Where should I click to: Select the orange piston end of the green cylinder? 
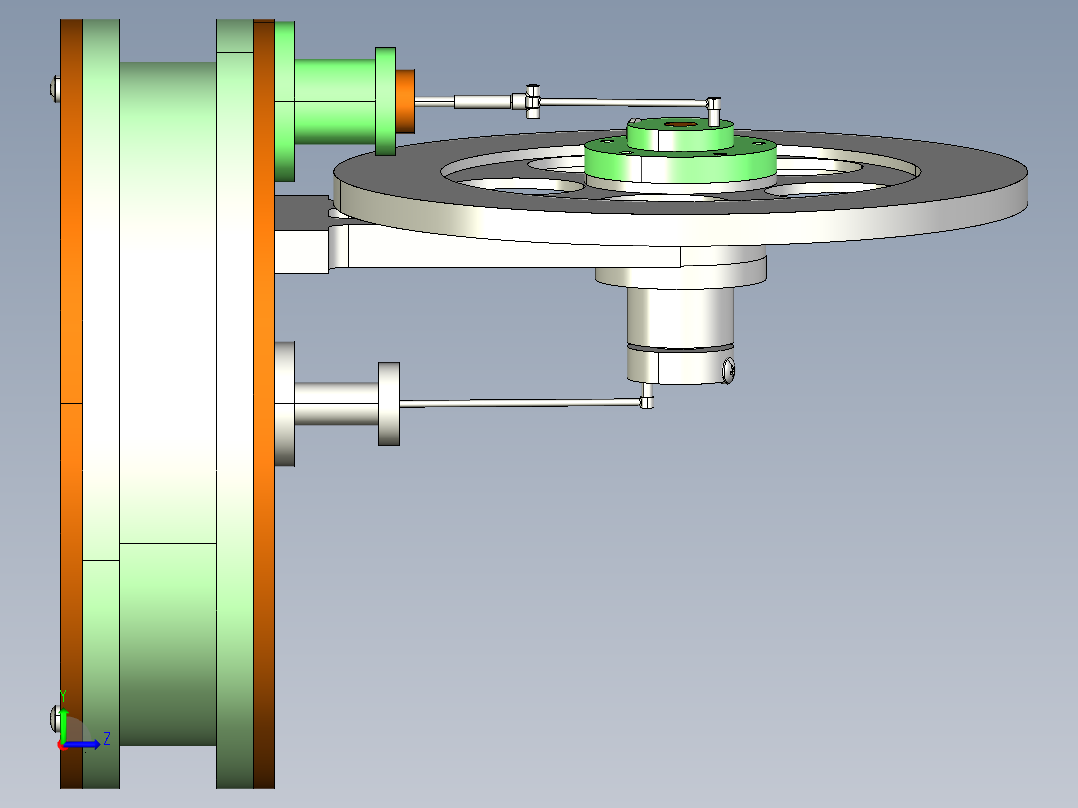405,101
